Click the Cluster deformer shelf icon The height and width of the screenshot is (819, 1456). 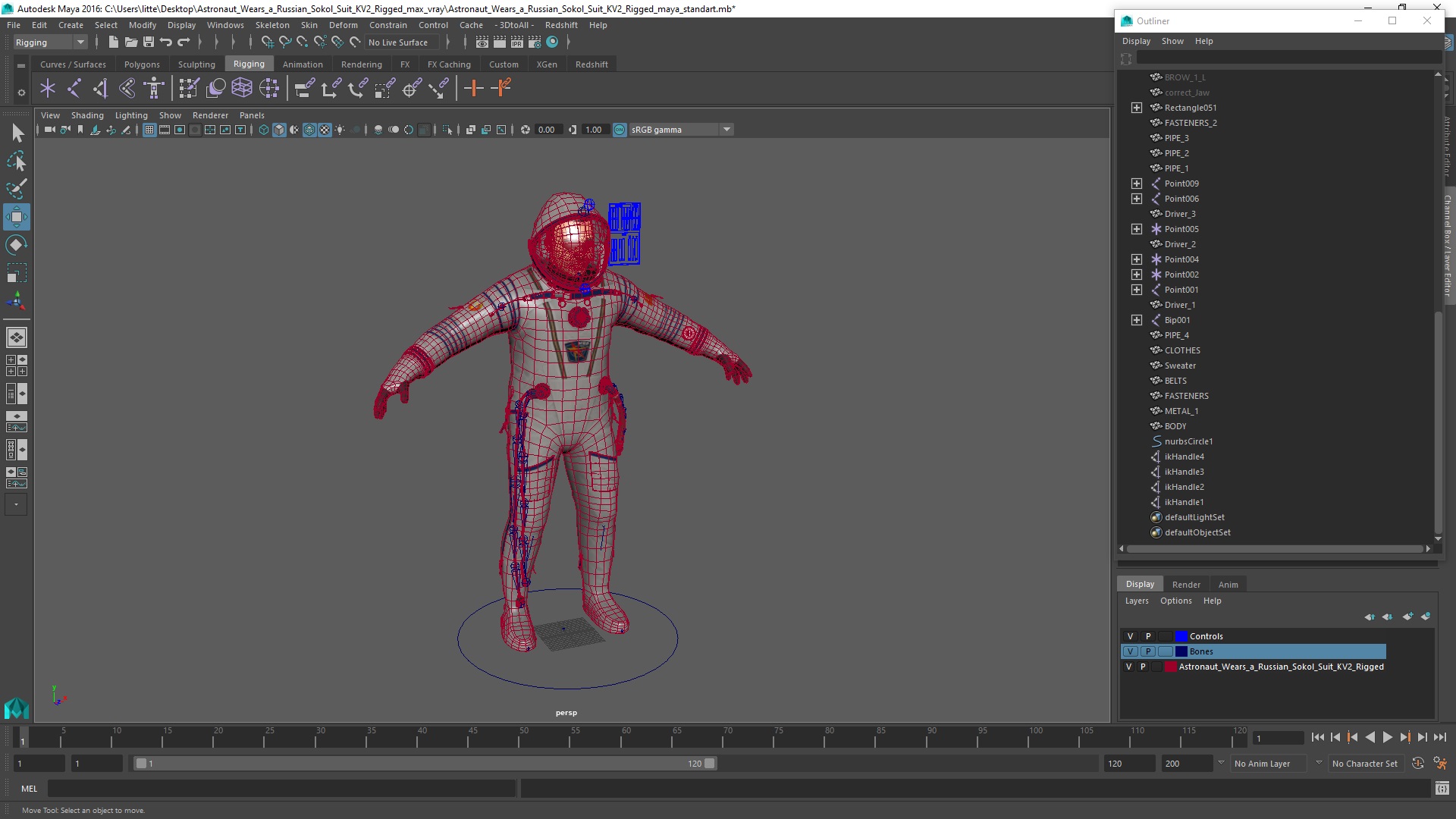tap(268, 89)
